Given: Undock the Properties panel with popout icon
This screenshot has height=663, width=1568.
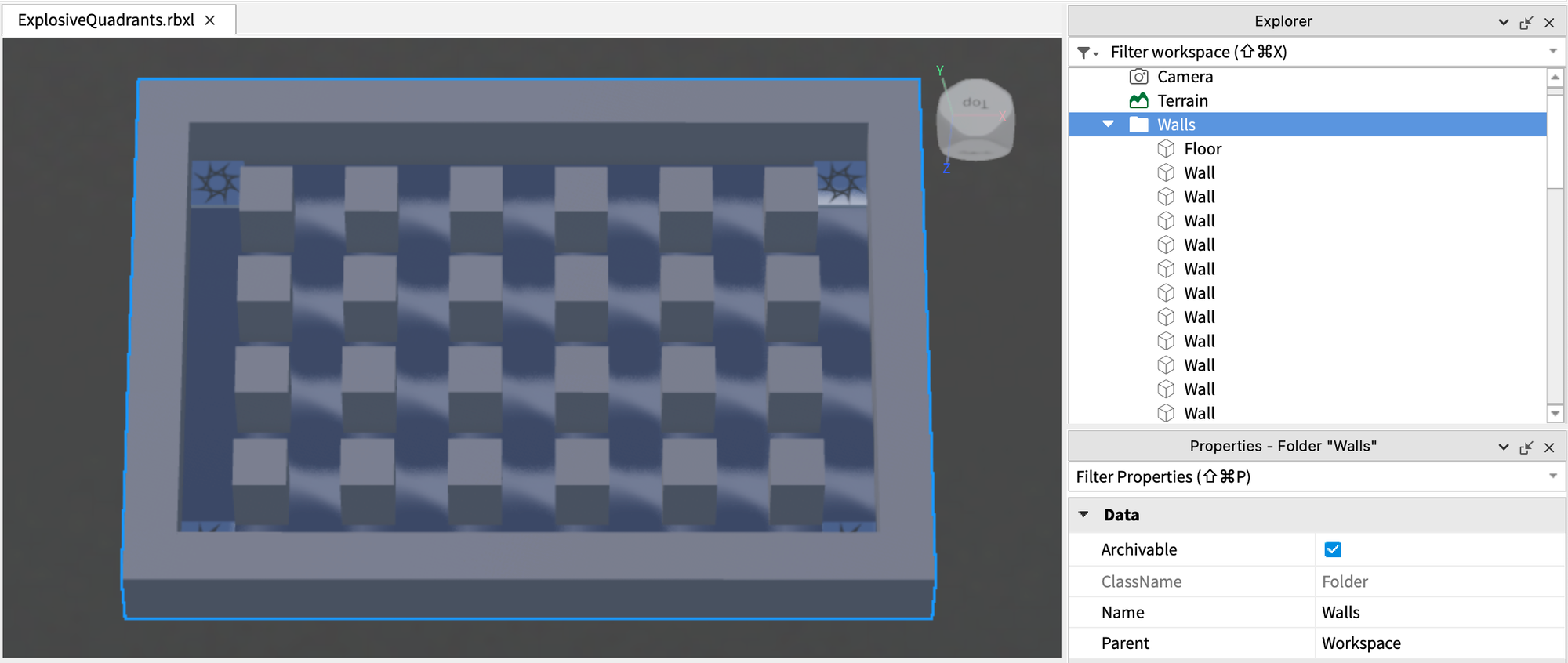Looking at the screenshot, I should pos(1526,447).
